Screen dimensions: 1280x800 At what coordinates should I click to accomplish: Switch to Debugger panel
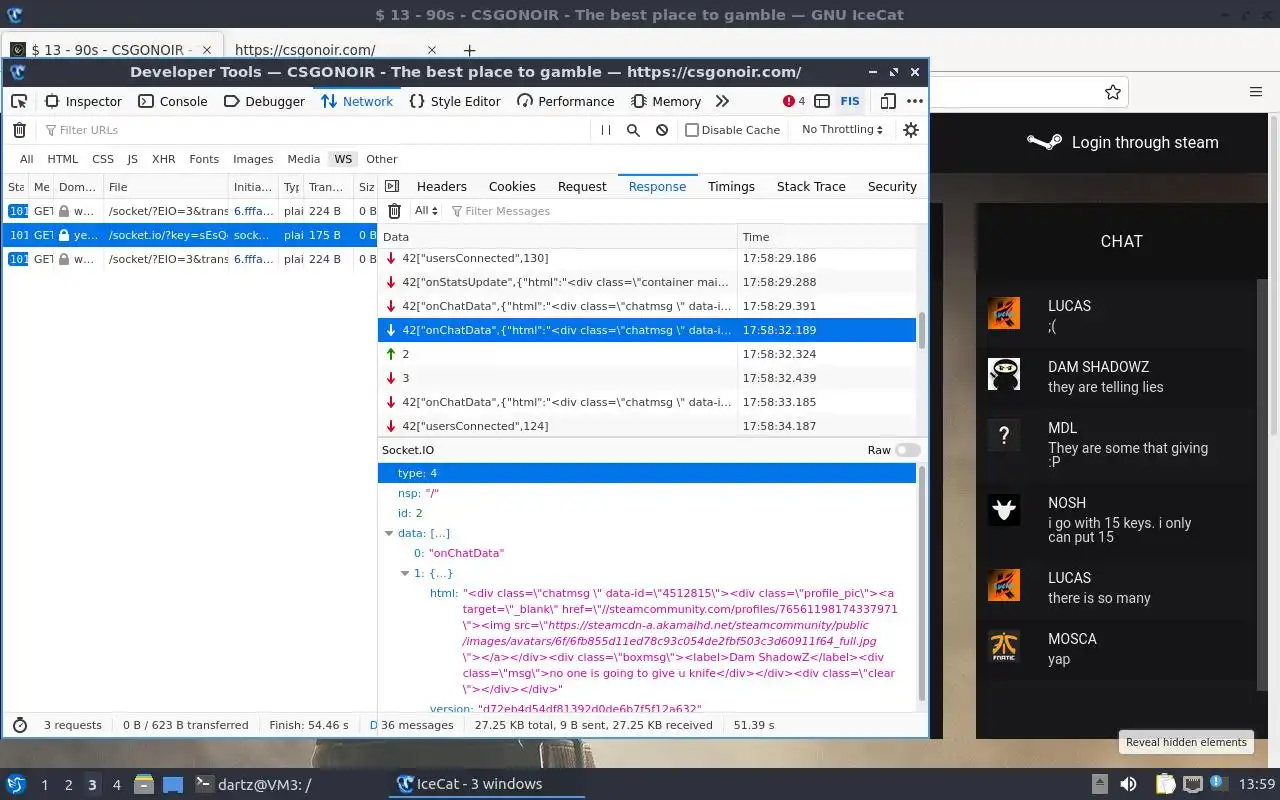click(x=264, y=101)
